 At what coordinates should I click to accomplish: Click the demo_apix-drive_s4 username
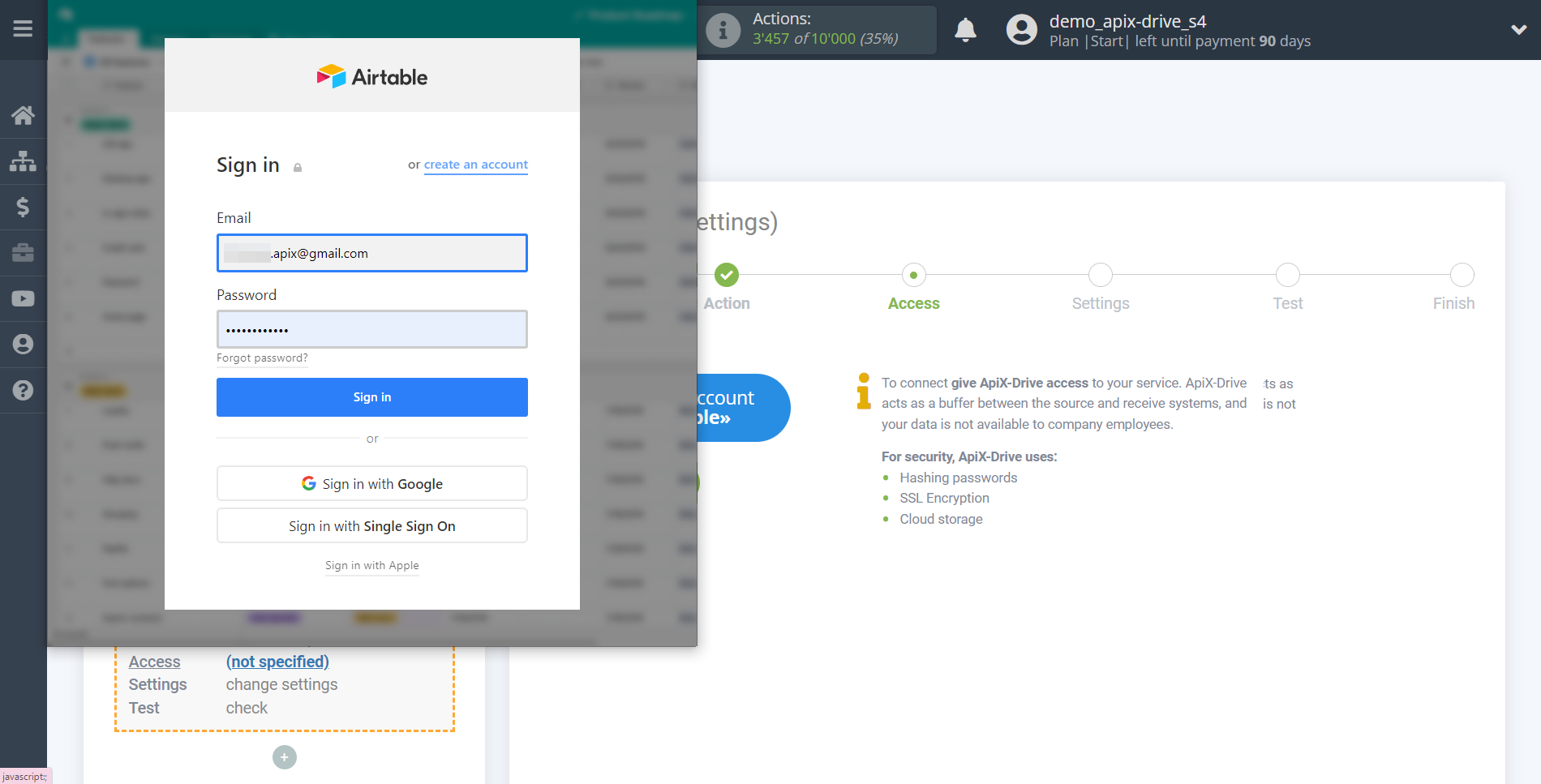(x=1127, y=21)
